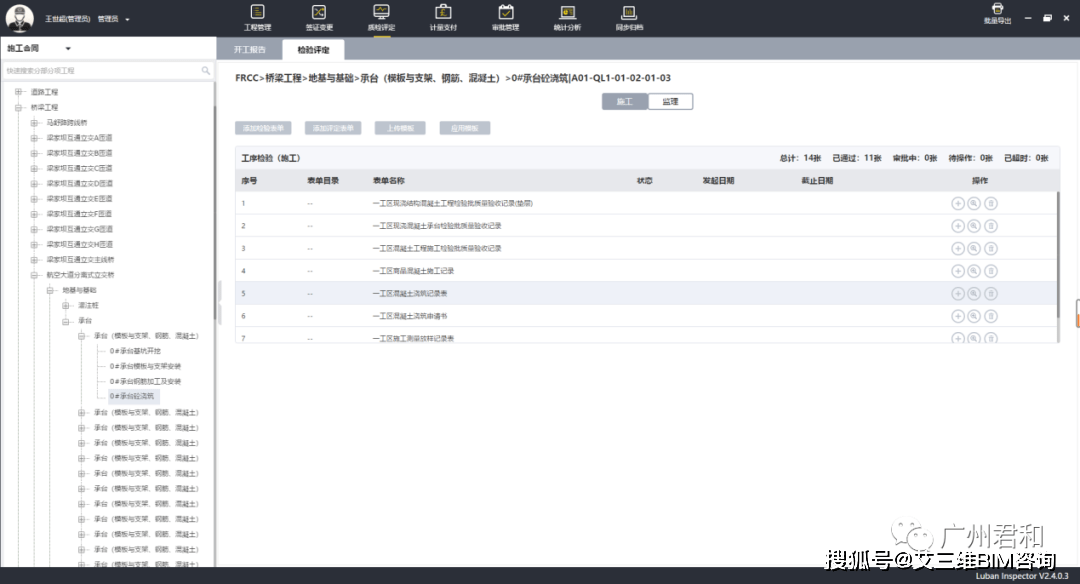
Task: Switch the toggle to 监理
Action: (x=670, y=102)
